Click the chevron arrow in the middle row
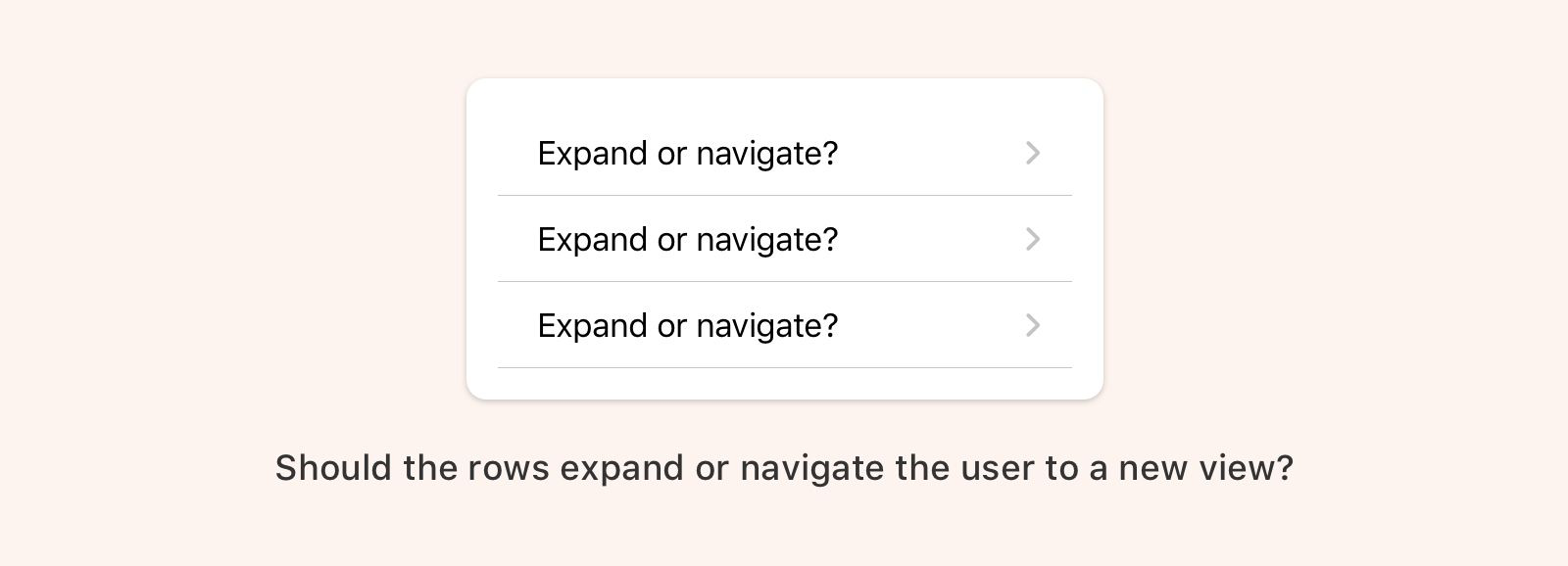Image resolution: width=1568 pixels, height=566 pixels. (1032, 239)
